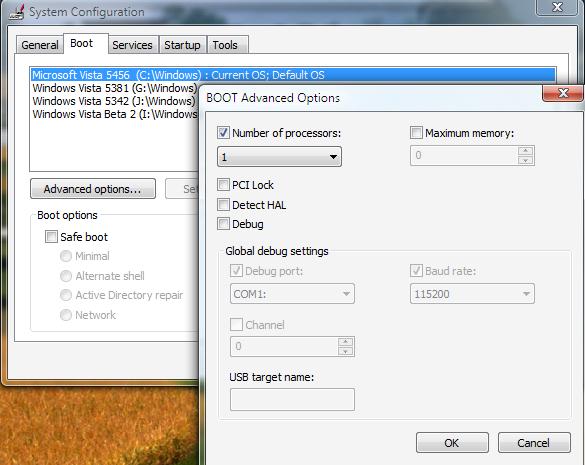
Task: Click the USB target name field
Action: 292,399
